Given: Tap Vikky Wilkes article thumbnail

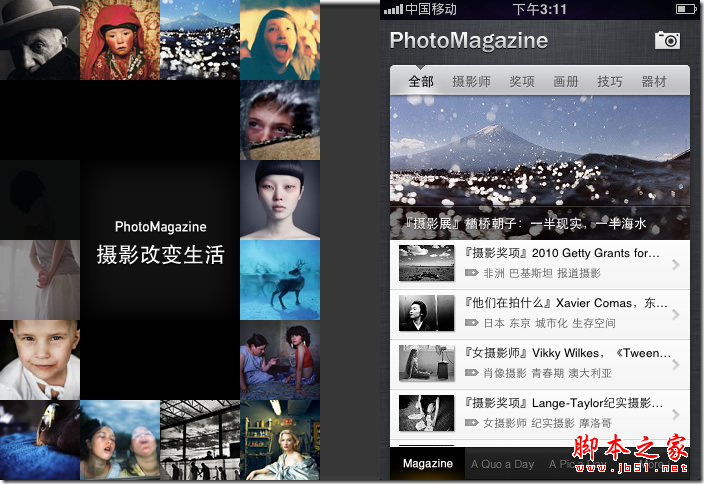Looking at the screenshot, I should tap(427, 363).
